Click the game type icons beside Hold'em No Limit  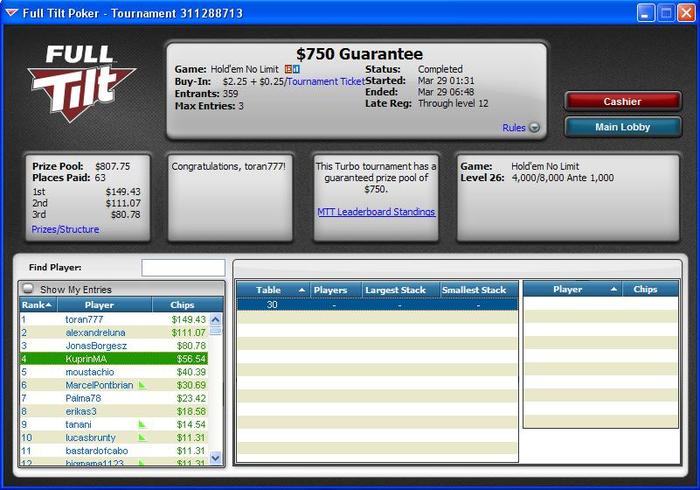click(293, 69)
